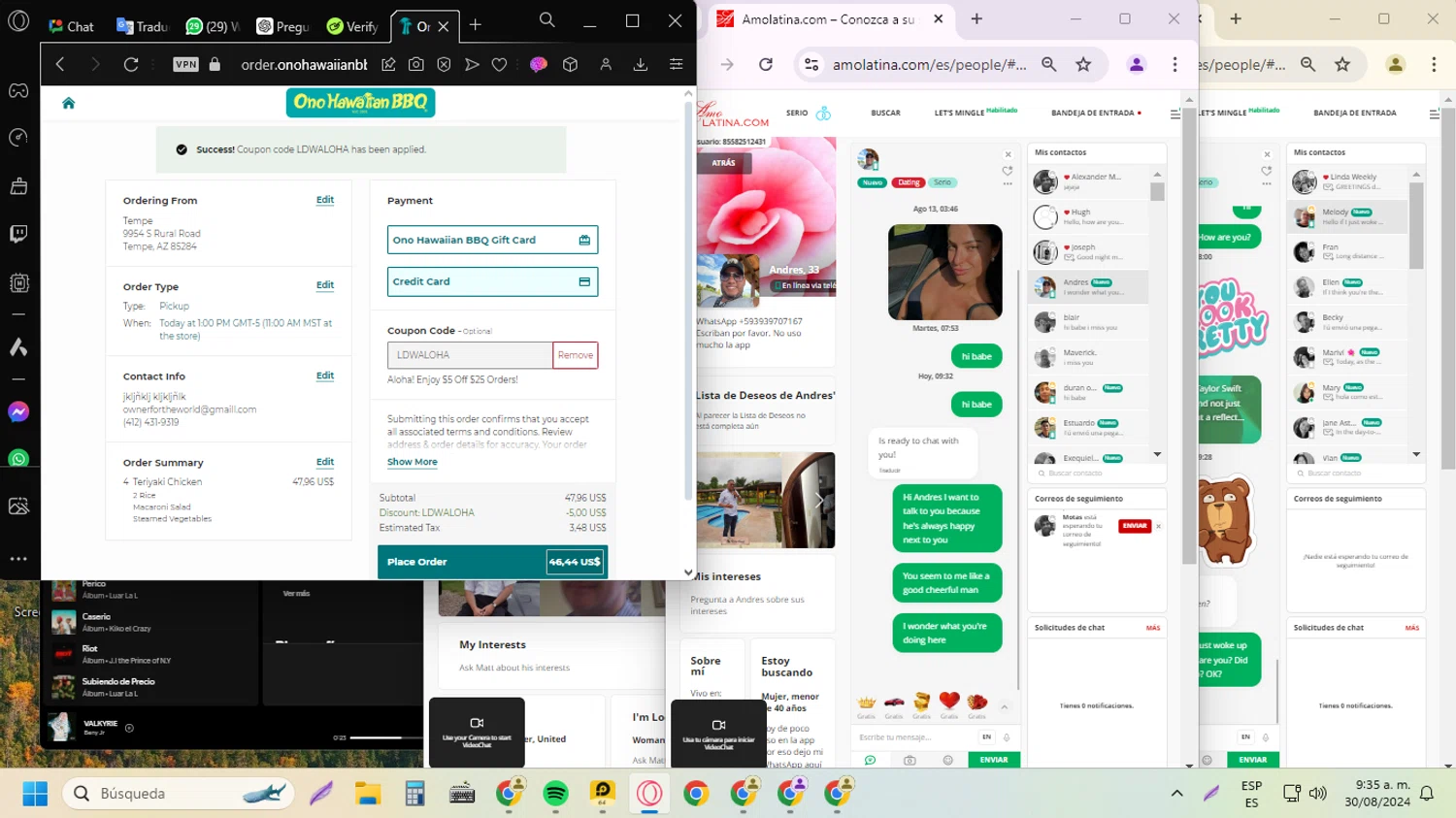Expand Show More order terms
Viewport: 1456px width, 818px height.
click(413, 462)
